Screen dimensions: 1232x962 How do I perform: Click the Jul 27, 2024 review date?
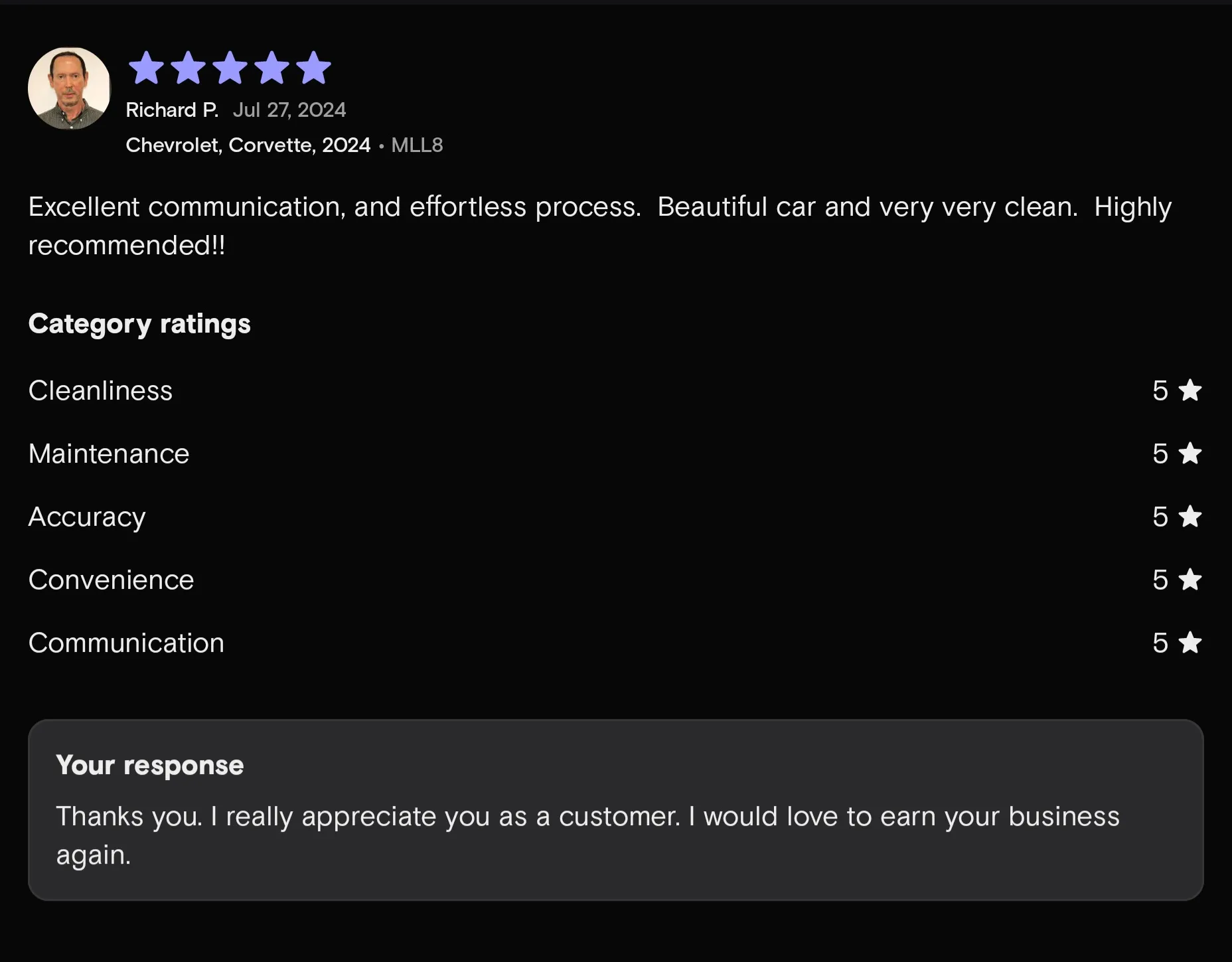(289, 110)
